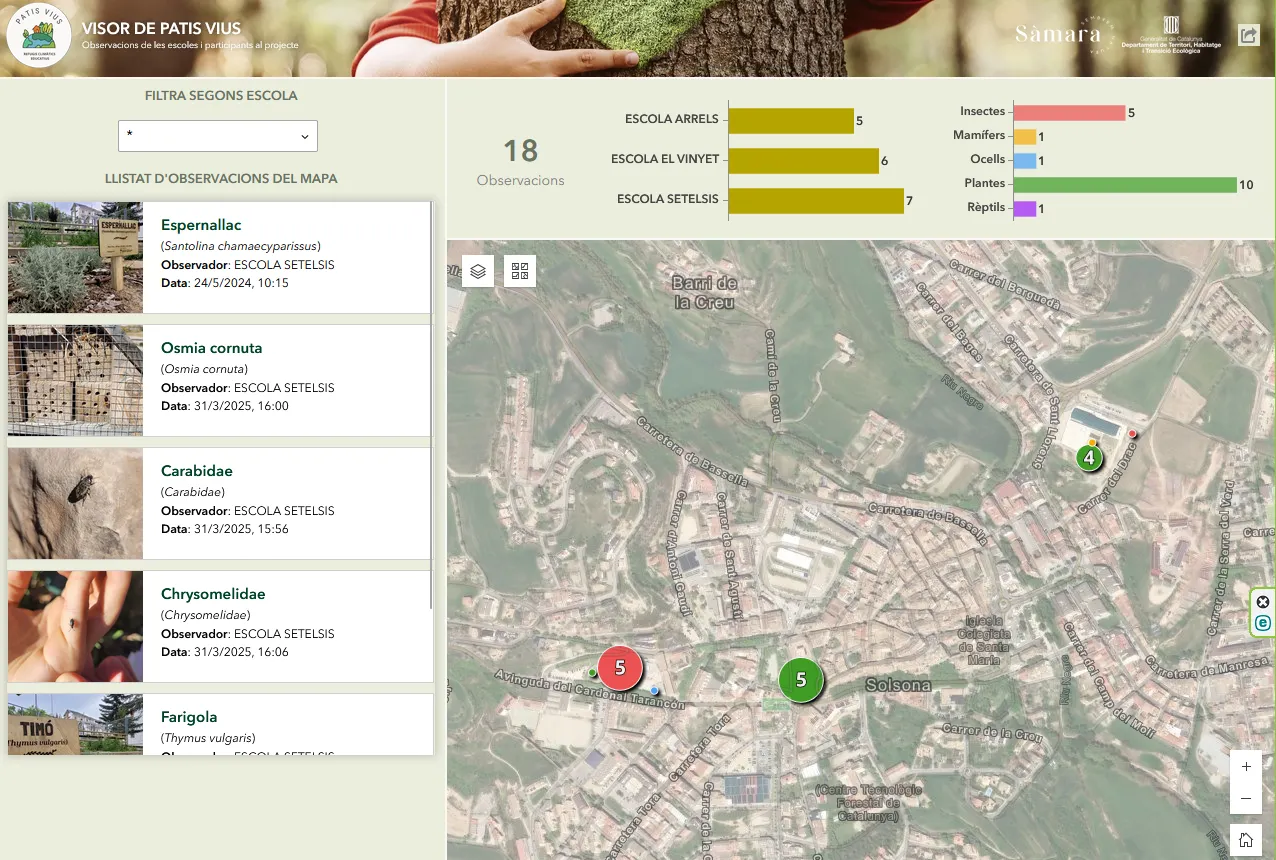The image size is (1276, 860).
Task: Open the map layers list icon
Action: [478, 271]
